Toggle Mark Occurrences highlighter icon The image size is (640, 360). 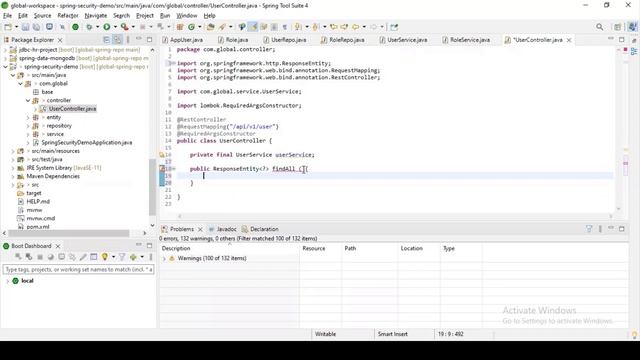253,27
